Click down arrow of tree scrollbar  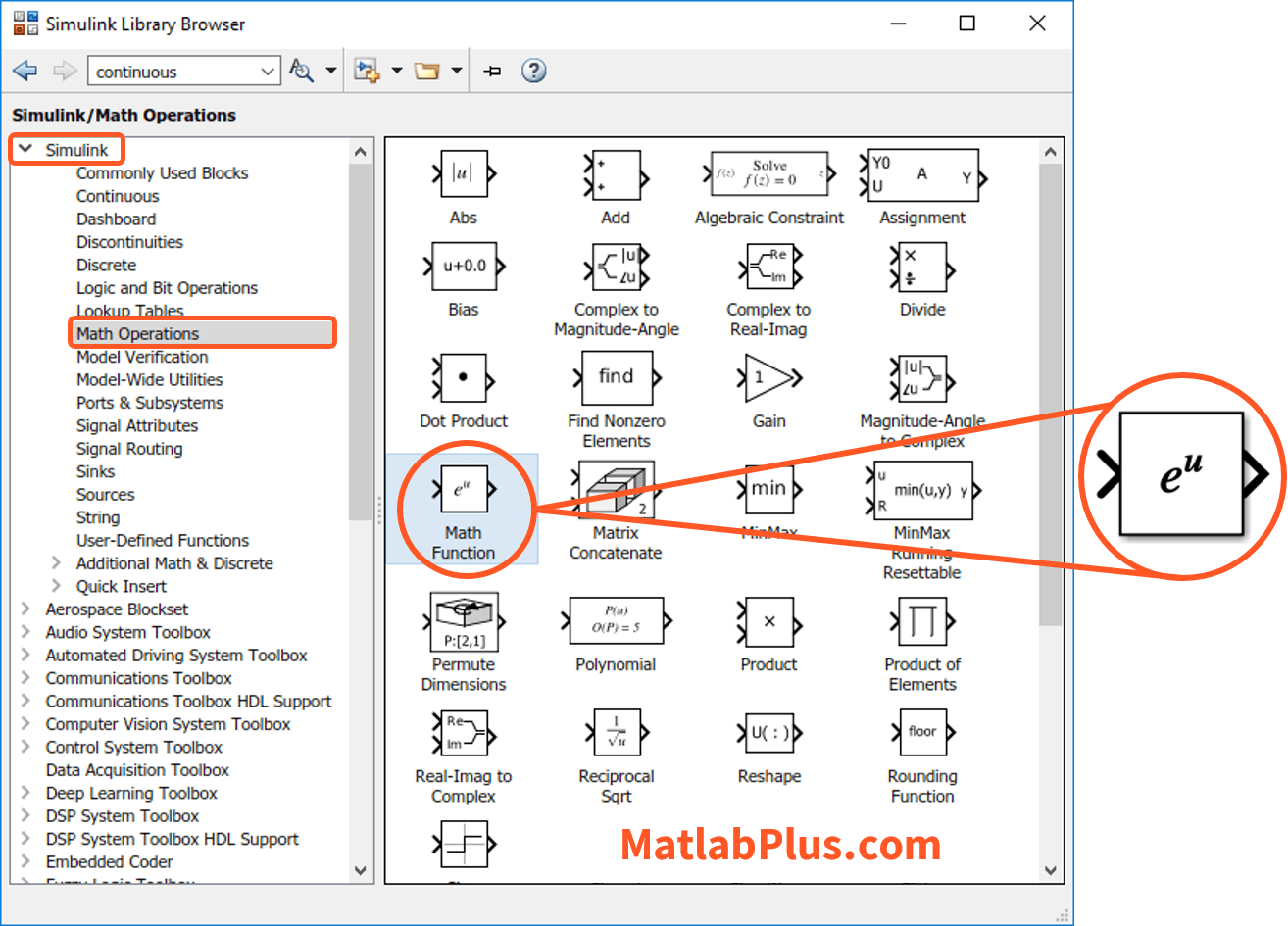click(x=360, y=870)
